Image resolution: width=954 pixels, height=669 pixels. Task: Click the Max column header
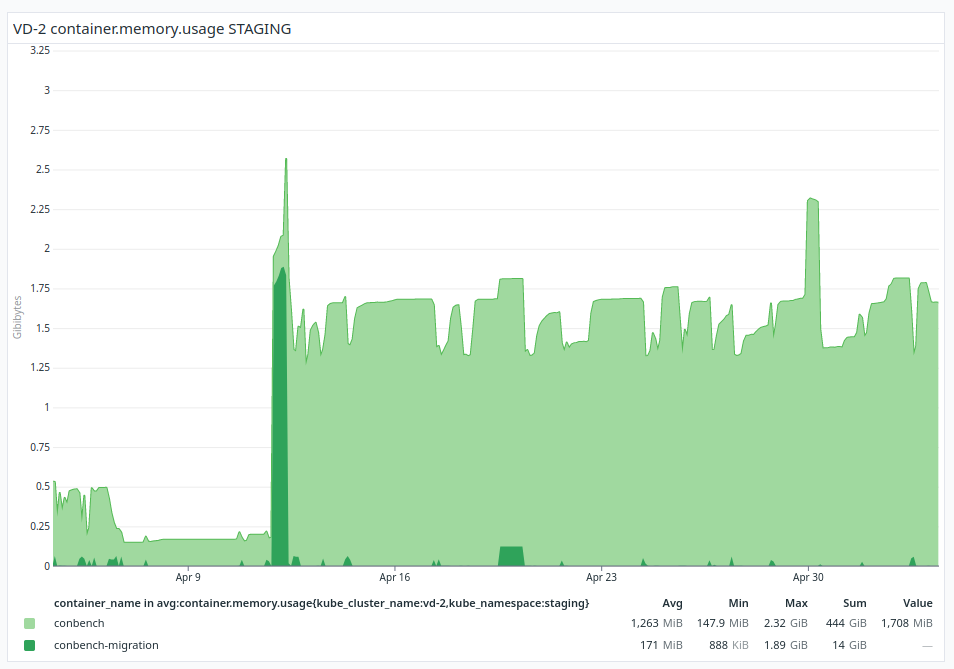click(796, 603)
